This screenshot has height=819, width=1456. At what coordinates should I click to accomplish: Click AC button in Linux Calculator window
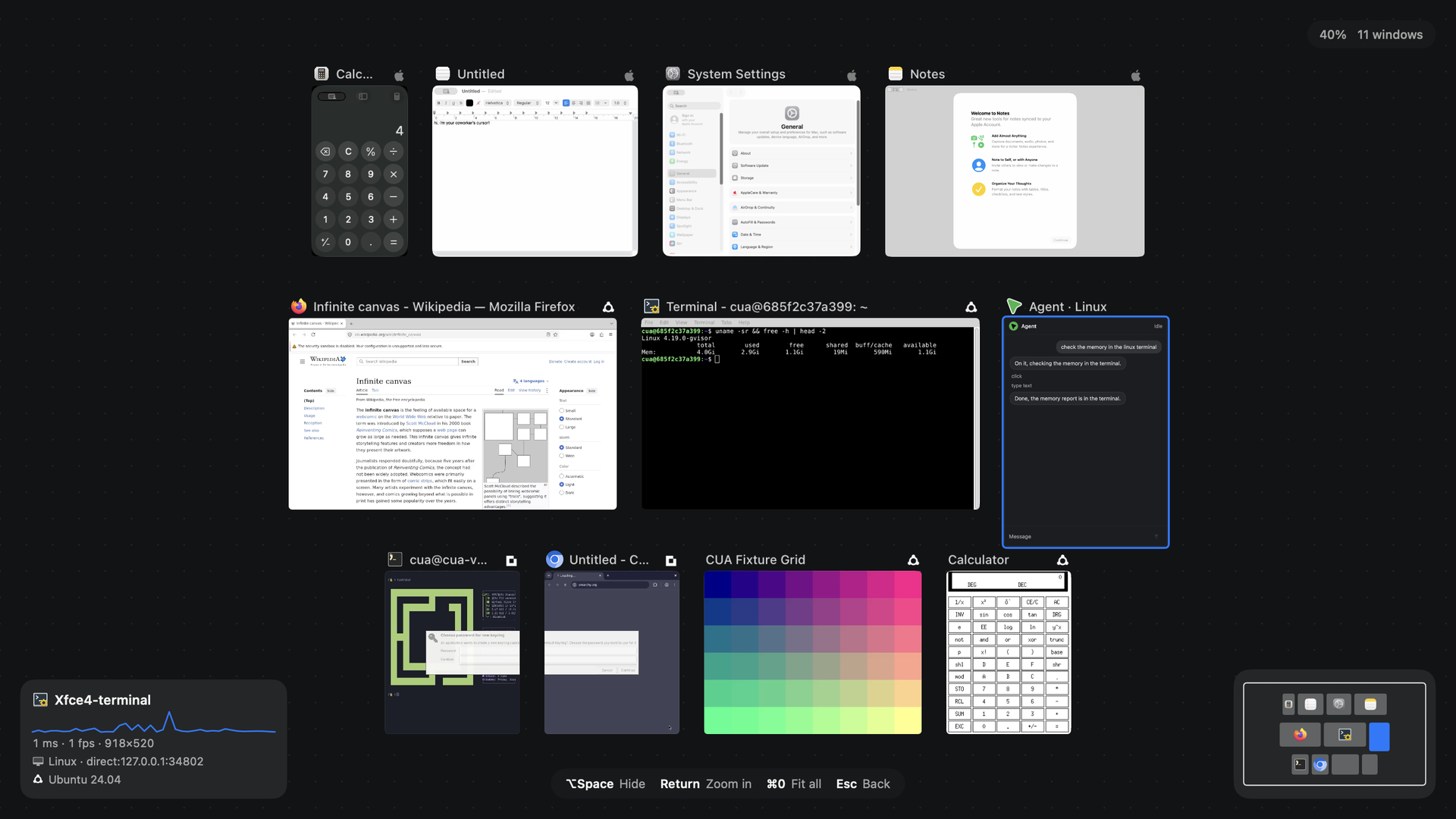point(1056,602)
